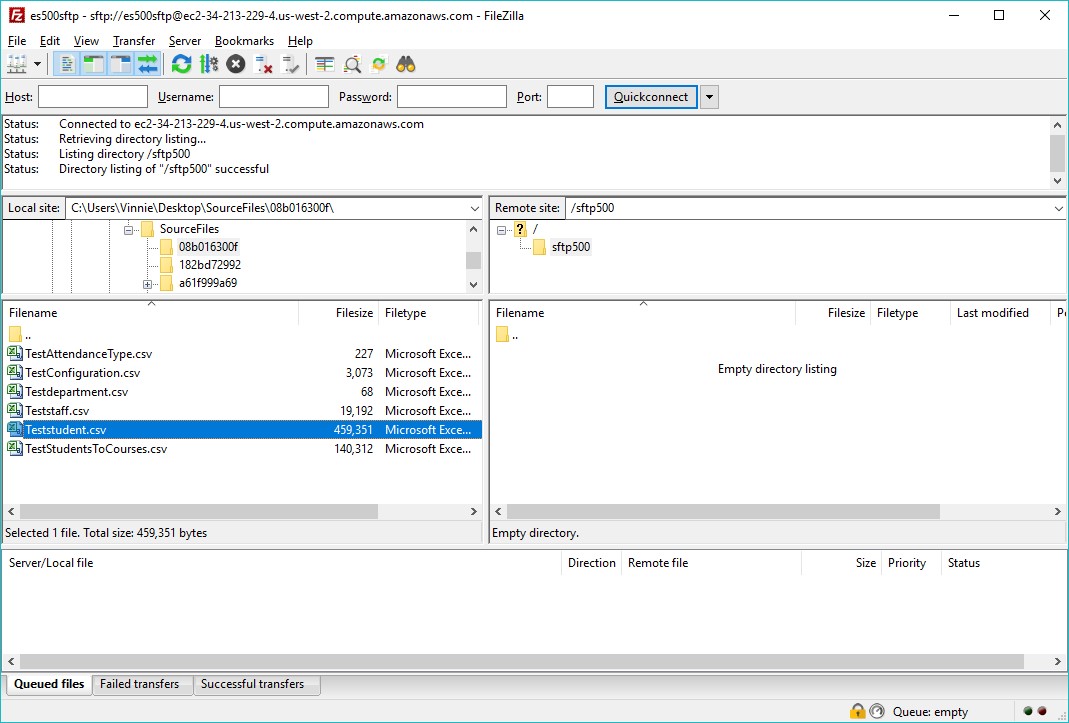Open the directory listing filters dialog
Screen dimensions: 1069x723
325,65
